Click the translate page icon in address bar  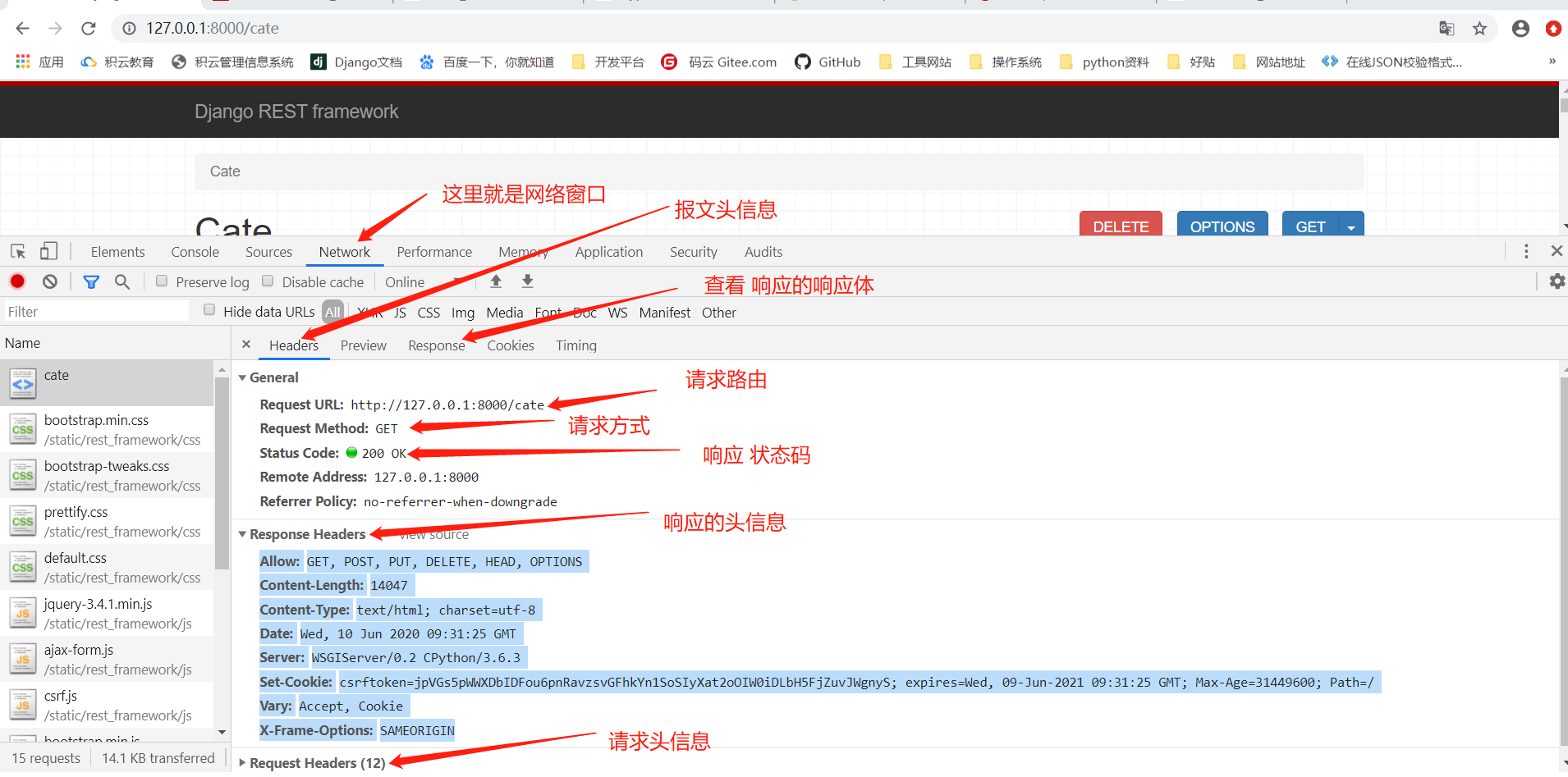pos(1446,27)
